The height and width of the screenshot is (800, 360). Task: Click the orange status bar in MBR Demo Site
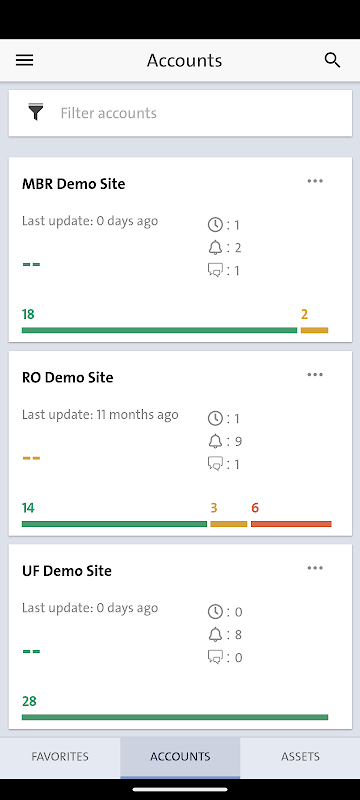(315, 331)
